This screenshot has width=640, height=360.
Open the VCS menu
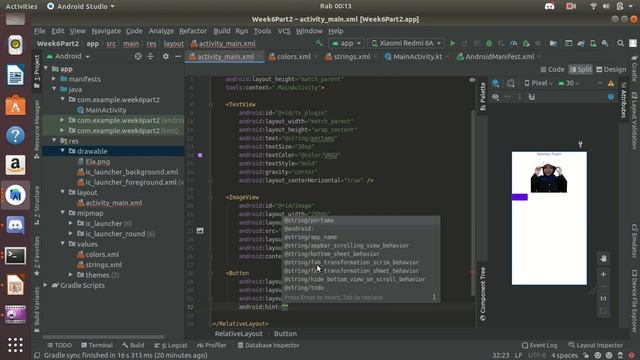coord(284,31)
